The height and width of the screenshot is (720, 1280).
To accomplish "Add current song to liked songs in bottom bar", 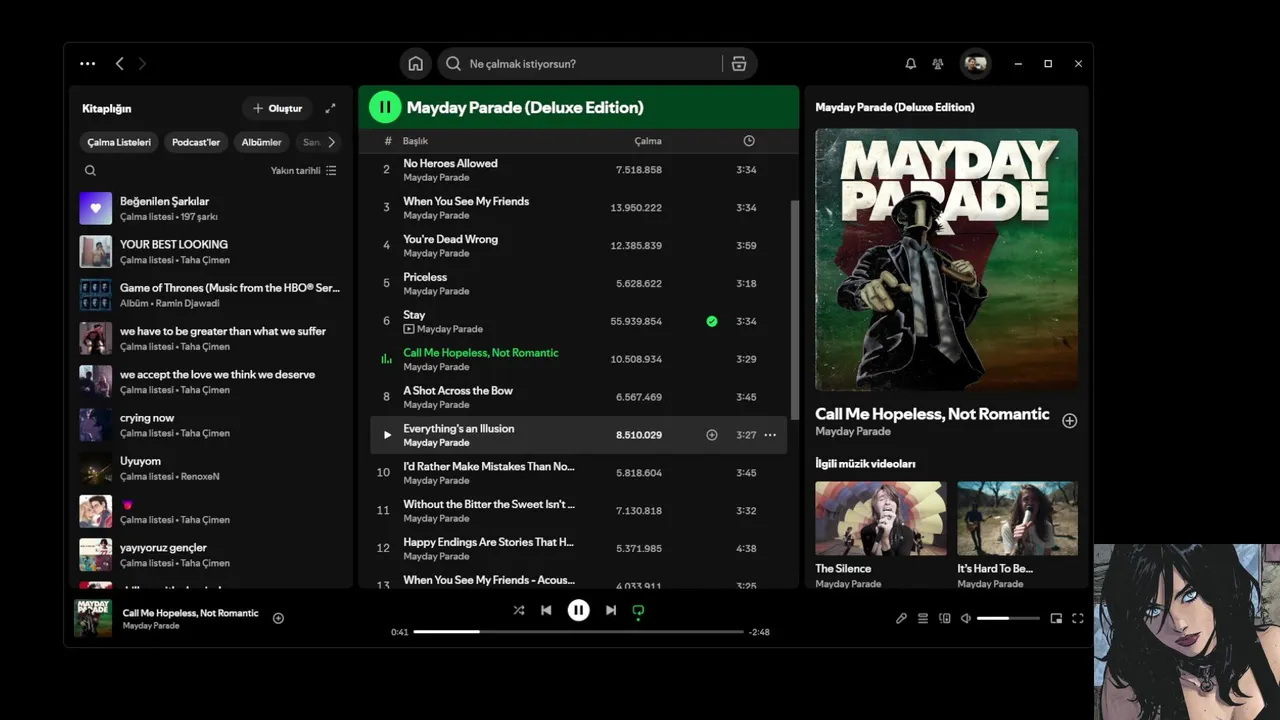I will [278, 618].
